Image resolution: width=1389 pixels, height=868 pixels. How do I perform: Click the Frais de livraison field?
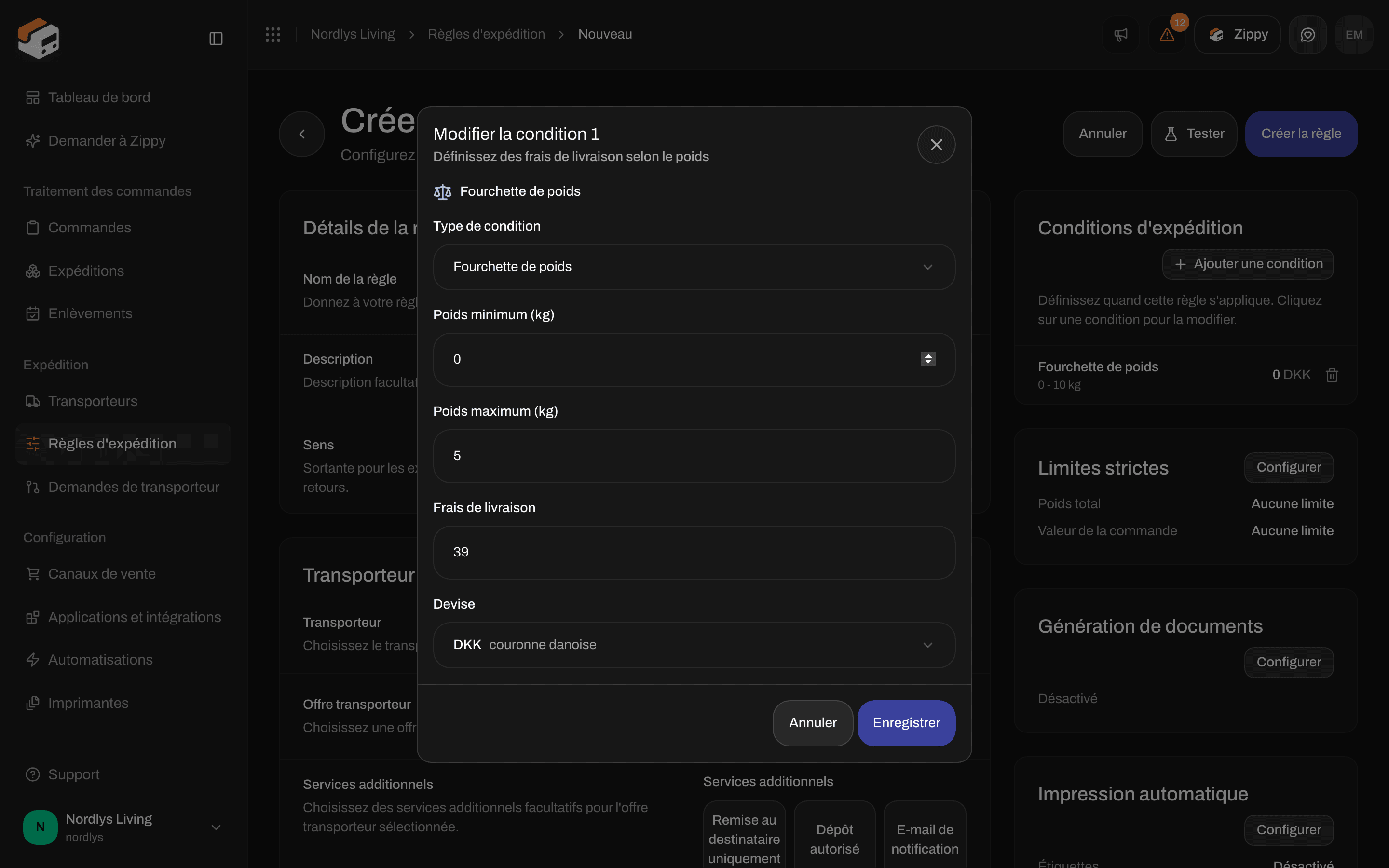click(694, 552)
